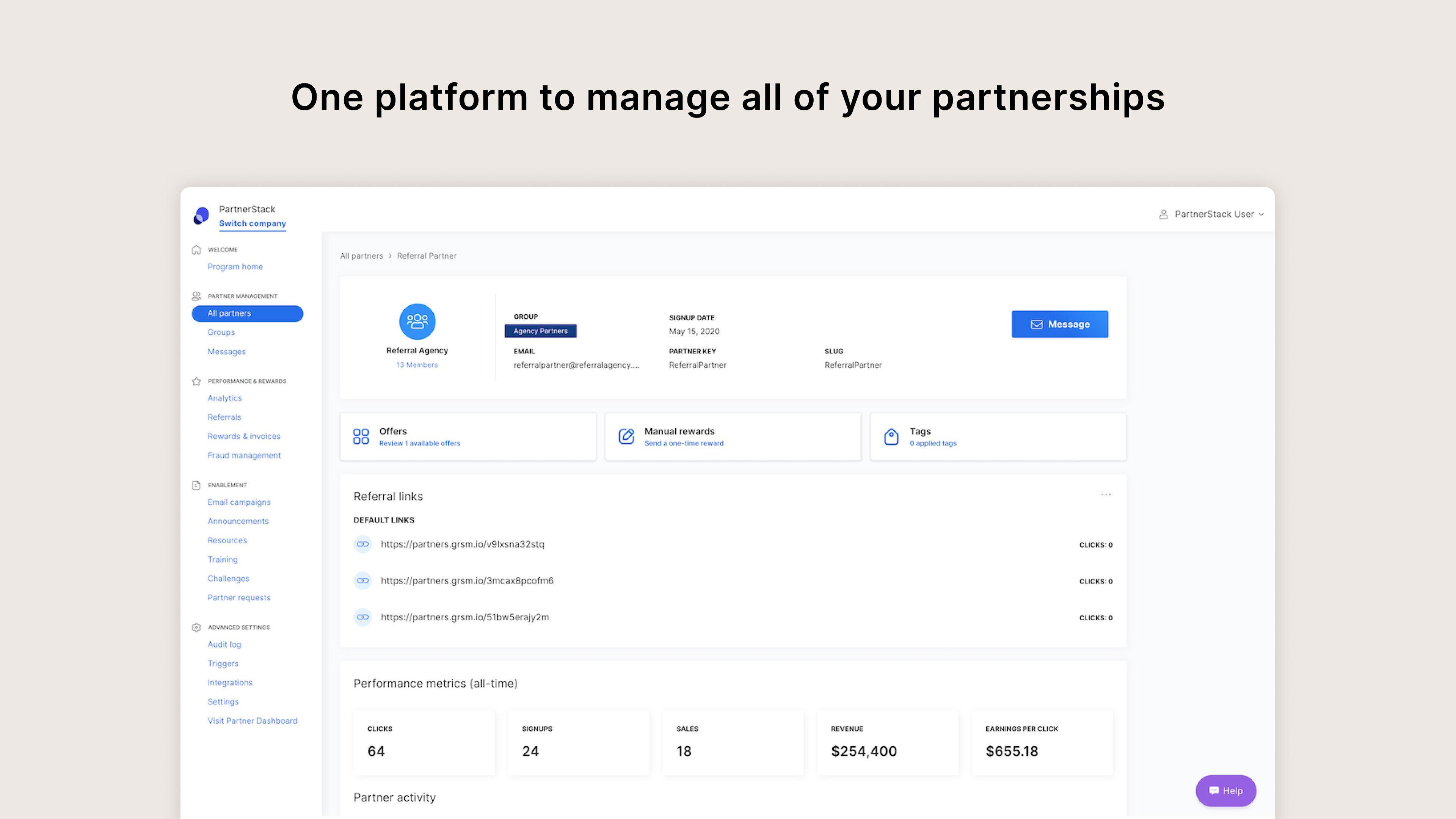This screenshot has width=1456, height=819.
Task: Open the Visit Partner Dashboard link
Action: 252,720
